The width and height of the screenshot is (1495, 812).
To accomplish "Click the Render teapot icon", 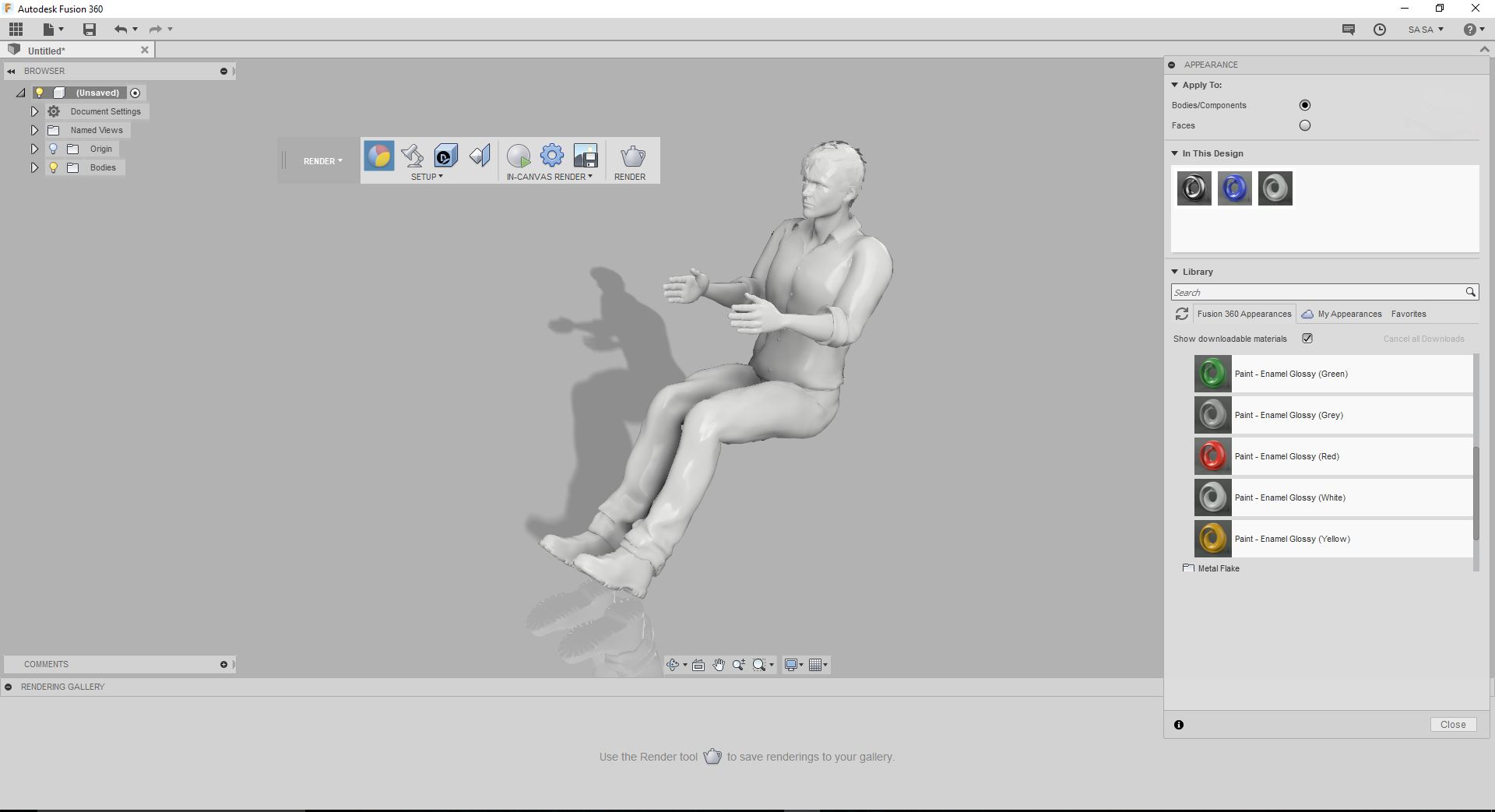I will [632, 156].
